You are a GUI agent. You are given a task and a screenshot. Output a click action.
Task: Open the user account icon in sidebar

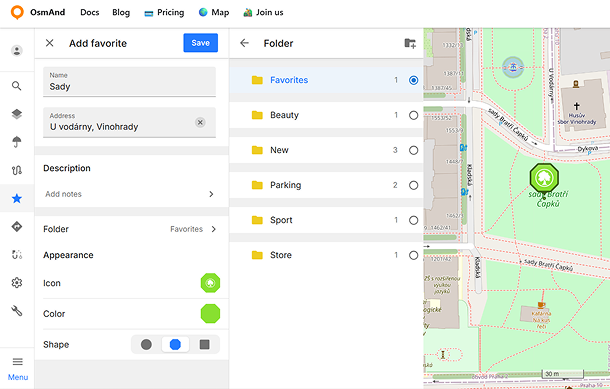pos(17,51)
